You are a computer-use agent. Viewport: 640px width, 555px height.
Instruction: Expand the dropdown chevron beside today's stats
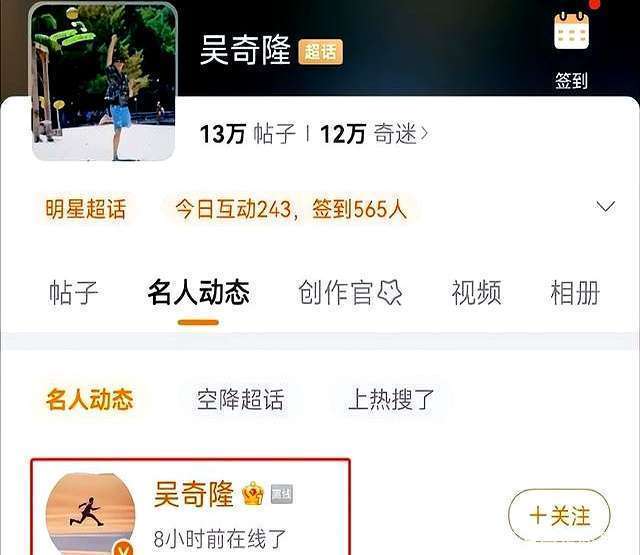pyautogui.click(x=605, y=206)
